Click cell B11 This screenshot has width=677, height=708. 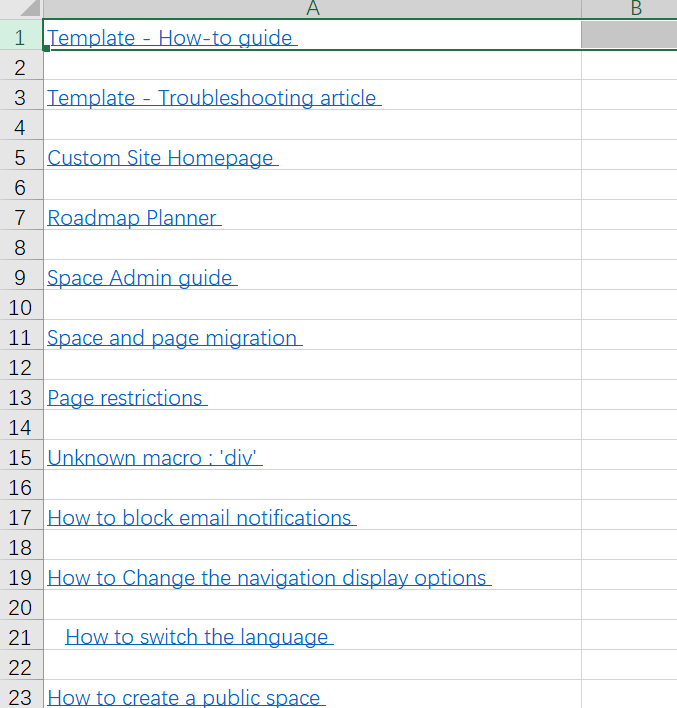pyautogui.click(x=629, y=335)
